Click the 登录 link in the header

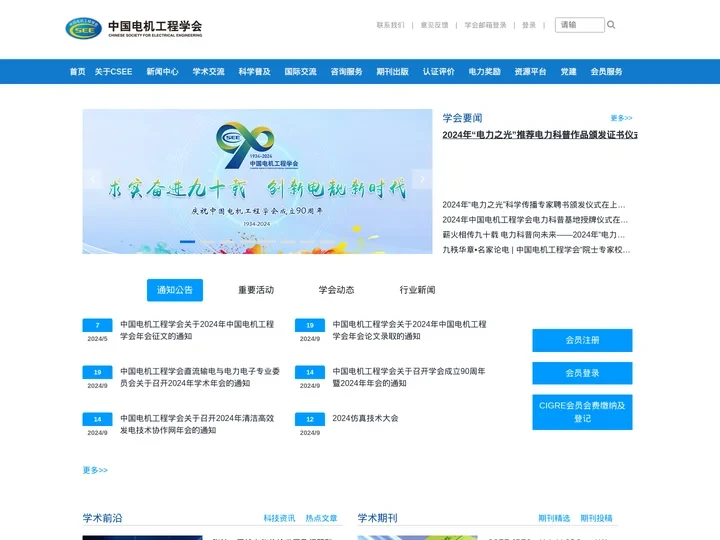pyautogui.click(x=529, y=25)
